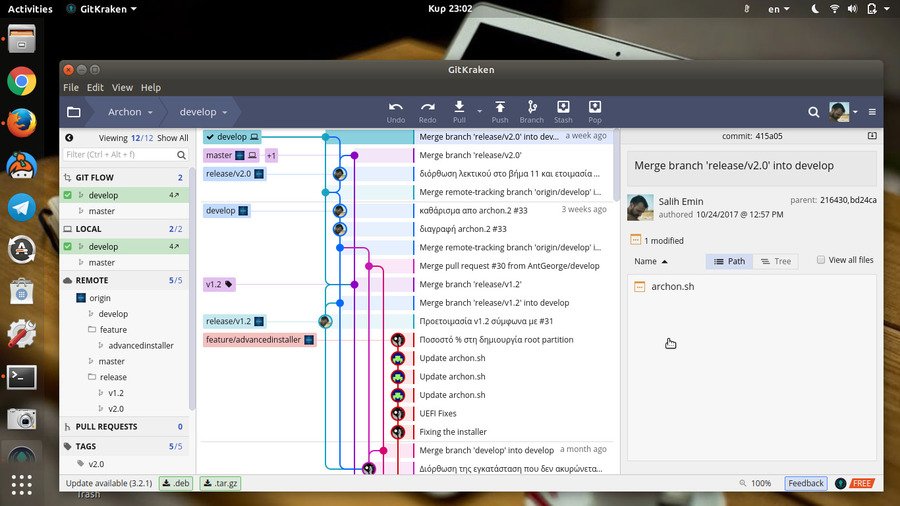Enable View all files checkbox
The image size is (900, 506).
tap(821, 260)
